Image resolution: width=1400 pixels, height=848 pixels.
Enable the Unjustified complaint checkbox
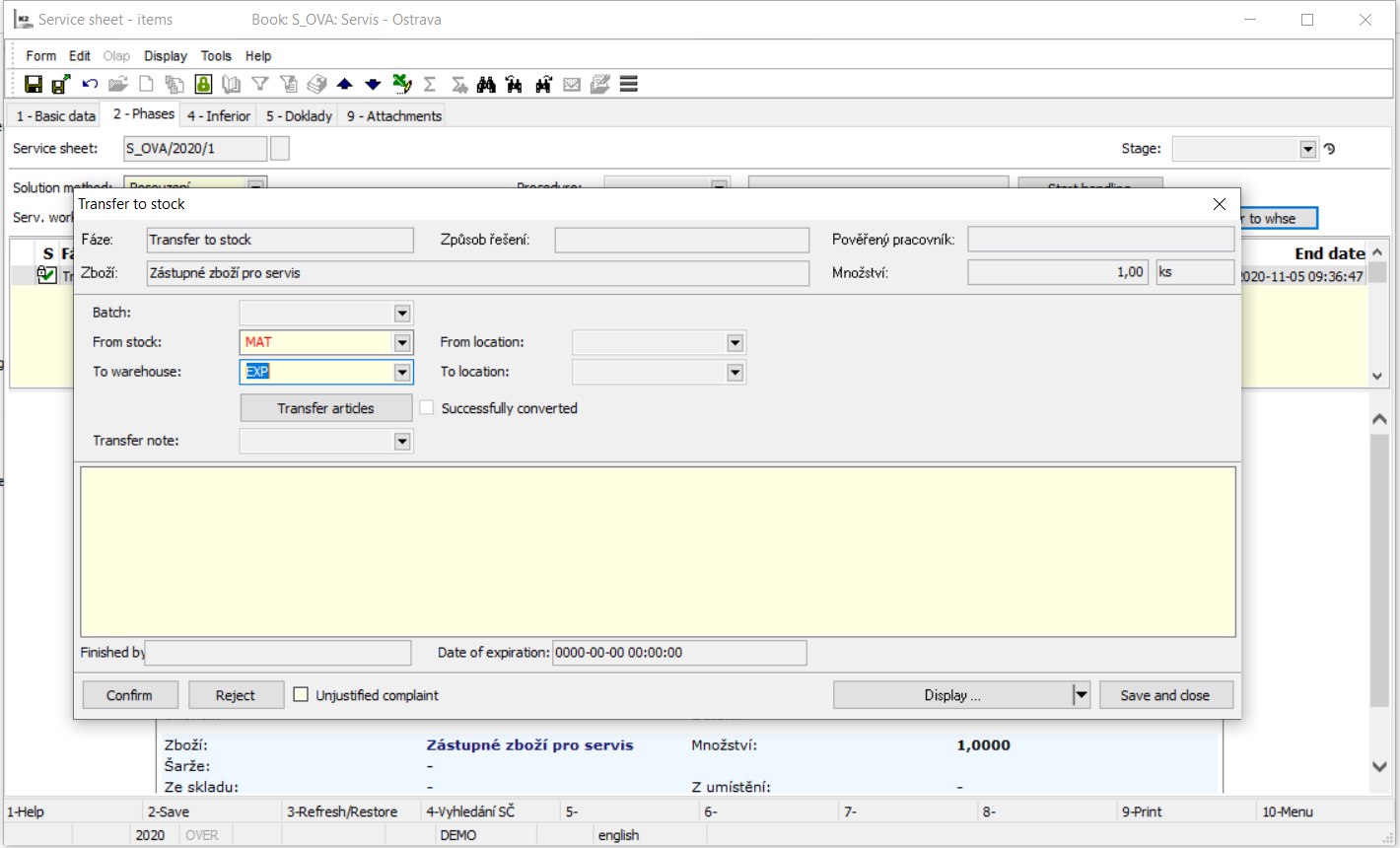pyautogui.click(x=302, y=695)
